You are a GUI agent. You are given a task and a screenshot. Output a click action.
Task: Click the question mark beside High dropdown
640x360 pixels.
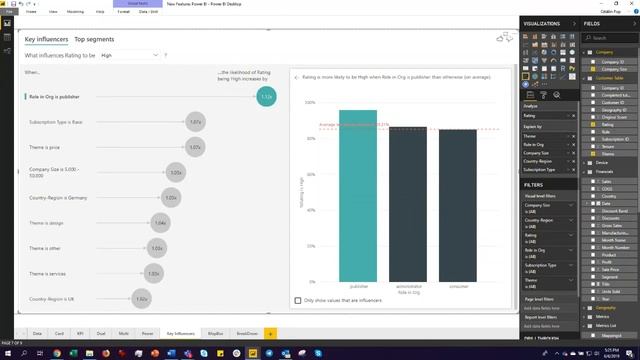166,55
